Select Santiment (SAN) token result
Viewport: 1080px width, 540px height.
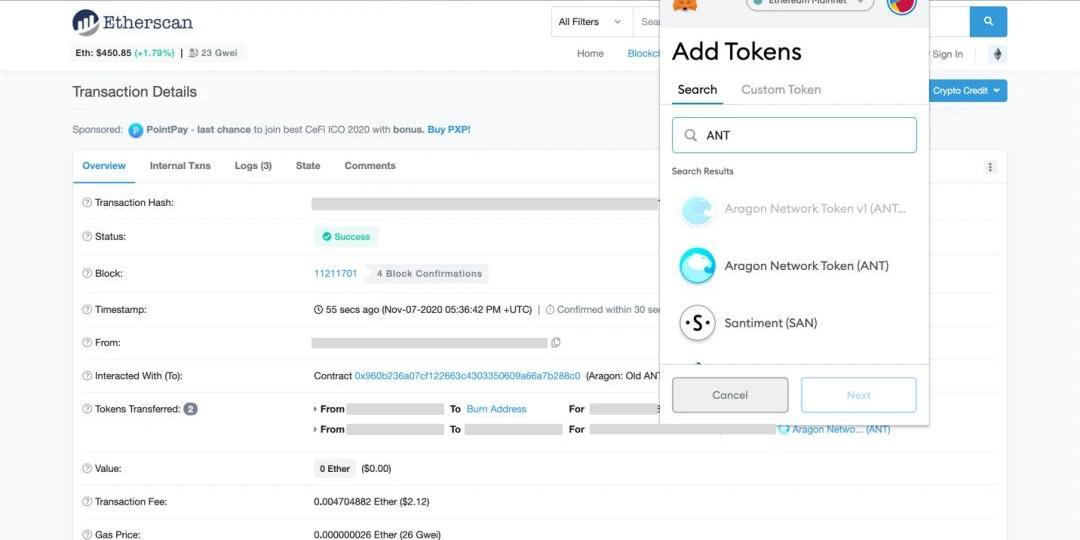770,323
